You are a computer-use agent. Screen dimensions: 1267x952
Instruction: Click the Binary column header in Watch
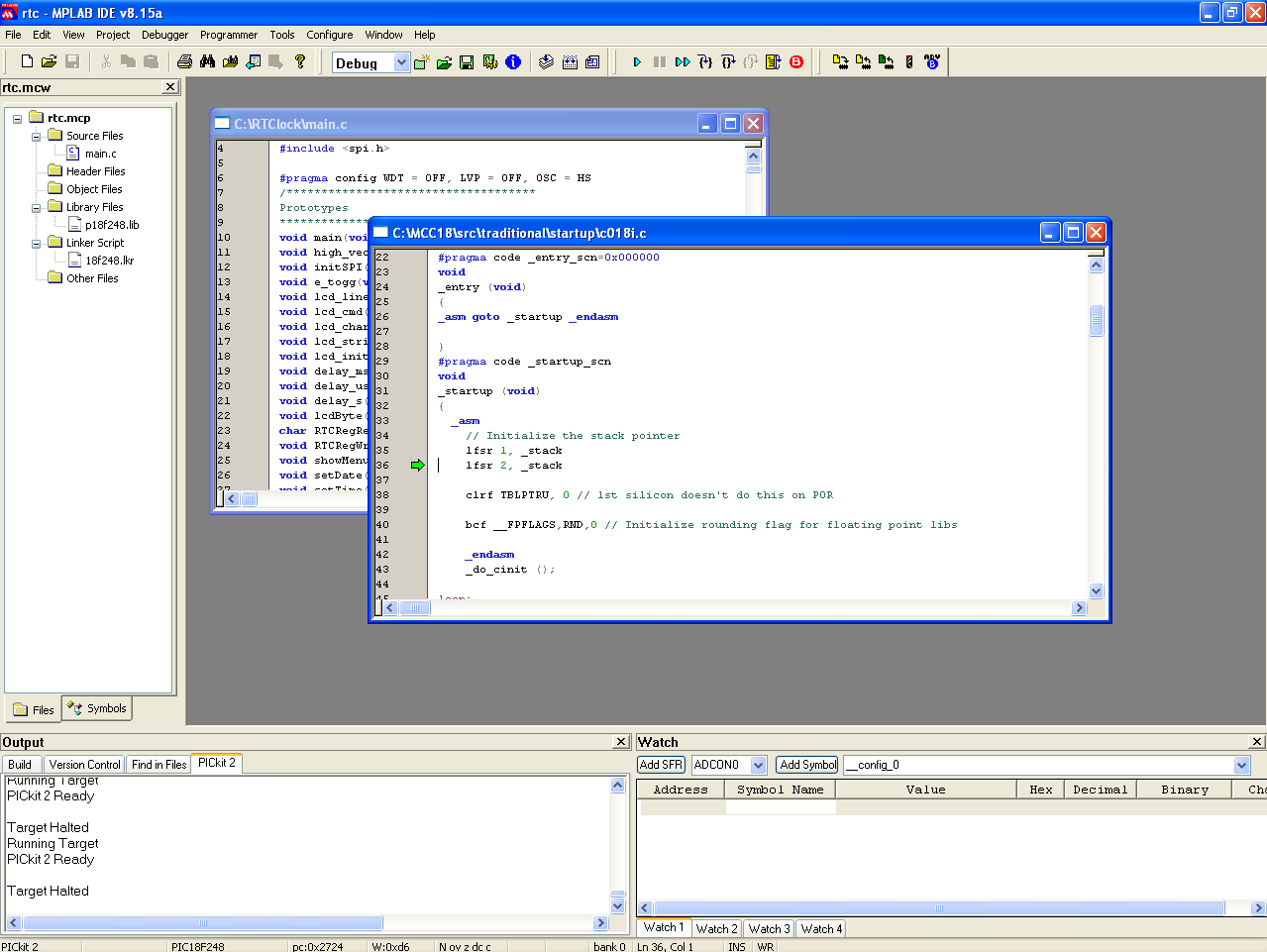click(x=1185, y=790)
